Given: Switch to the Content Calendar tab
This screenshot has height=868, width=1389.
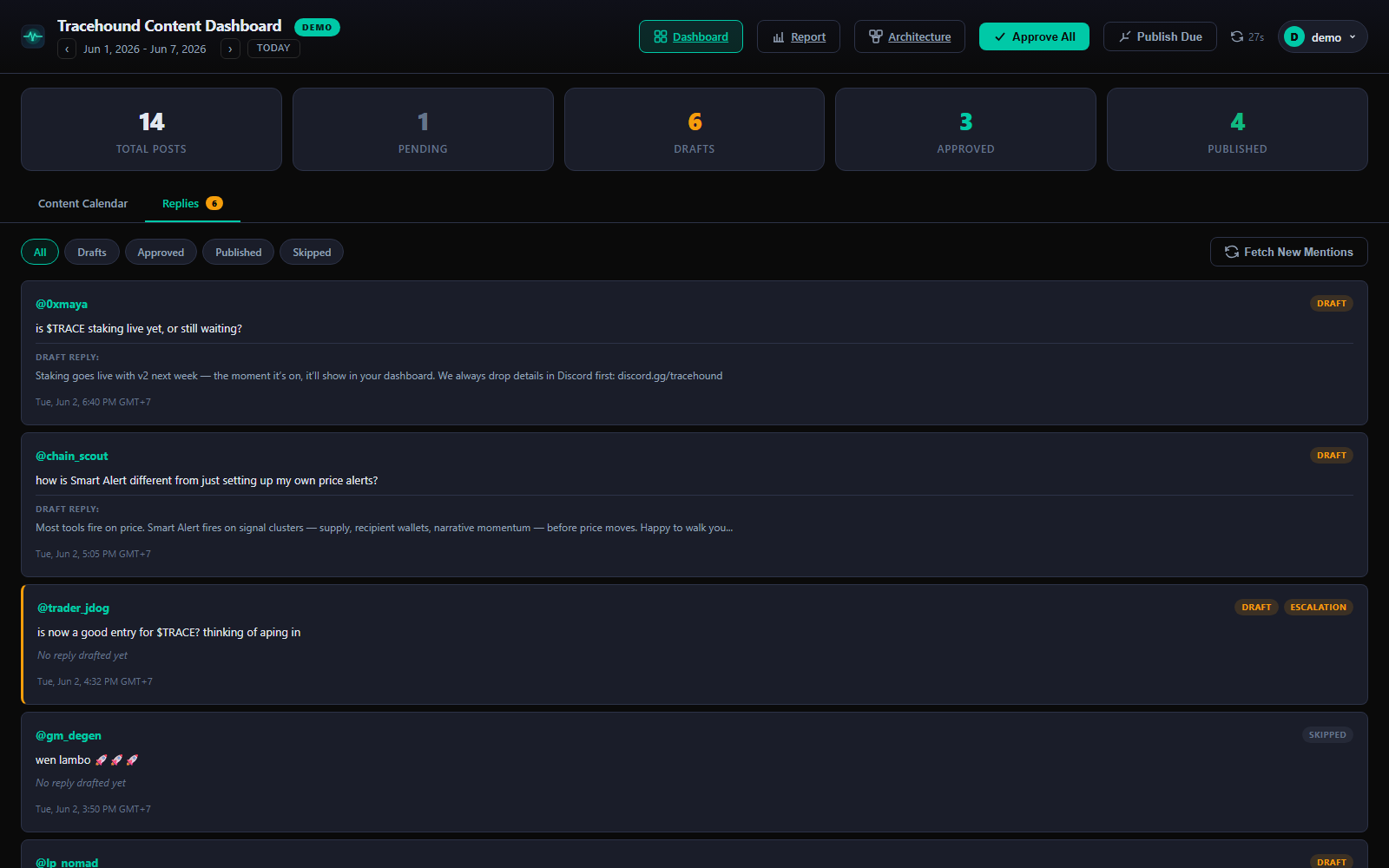Looking at the screenshot, I should [82, 204].
